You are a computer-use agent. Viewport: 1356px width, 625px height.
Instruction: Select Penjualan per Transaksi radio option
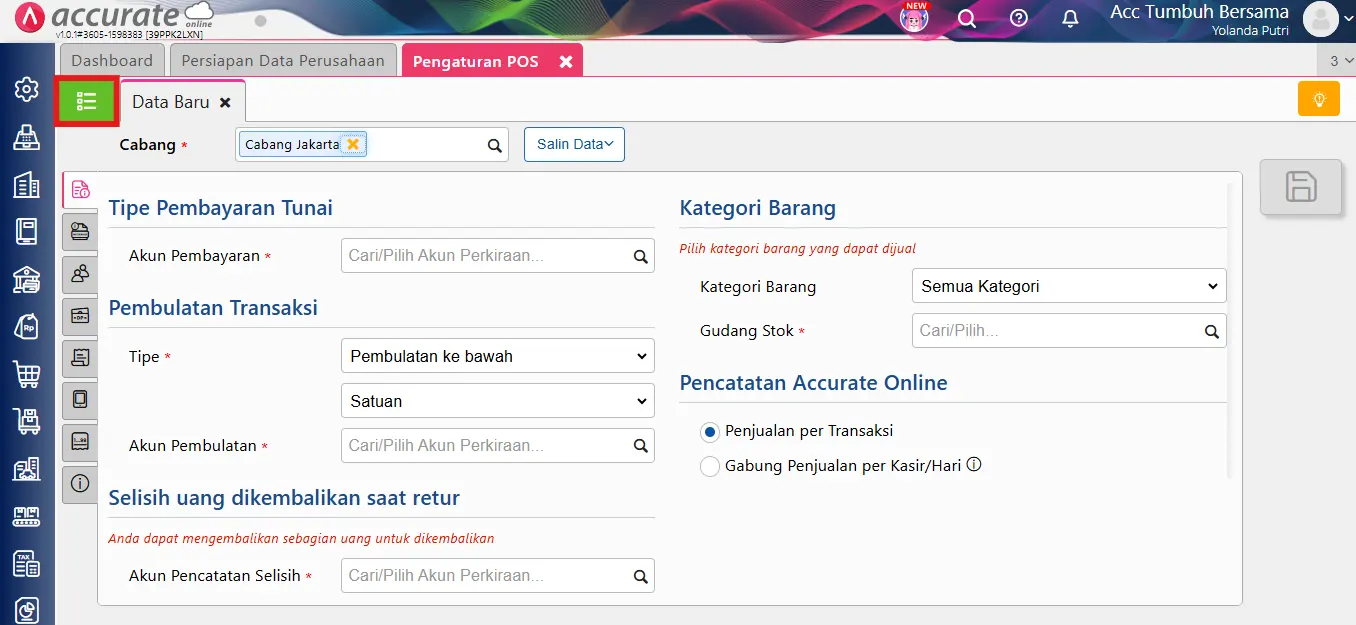[710, 432]
